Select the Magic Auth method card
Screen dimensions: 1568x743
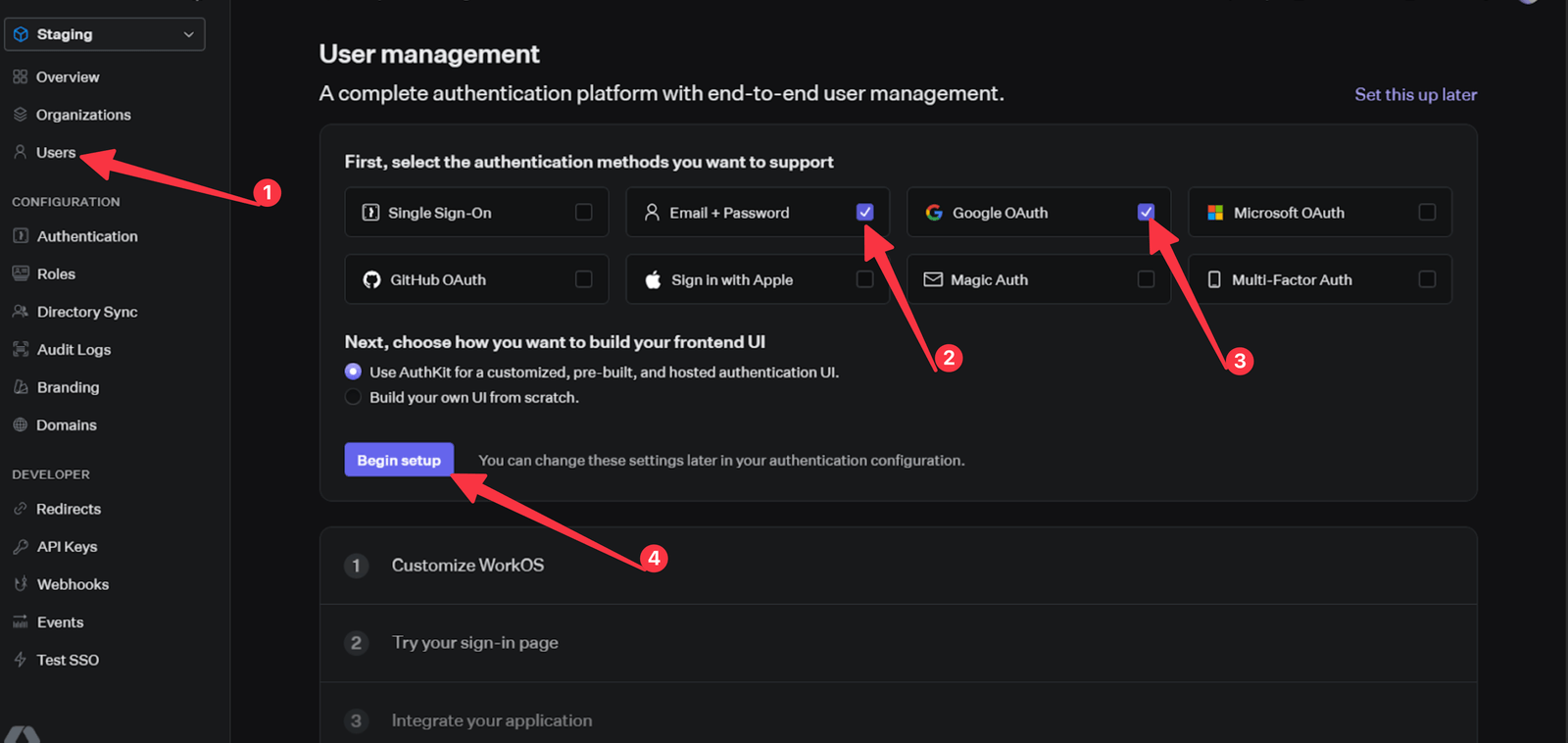(x=1039, y=279)
